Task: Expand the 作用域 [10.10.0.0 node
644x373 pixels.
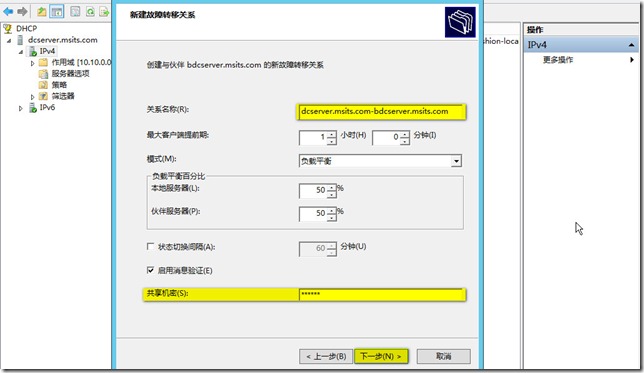Action: [x=32, y=63]
